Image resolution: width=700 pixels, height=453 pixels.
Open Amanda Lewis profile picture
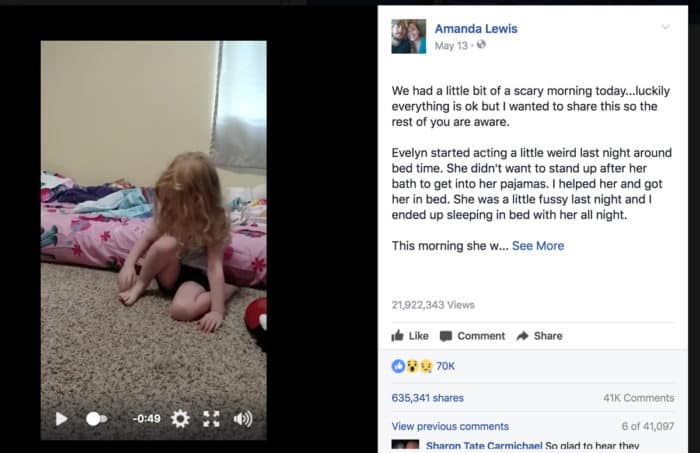408,36
